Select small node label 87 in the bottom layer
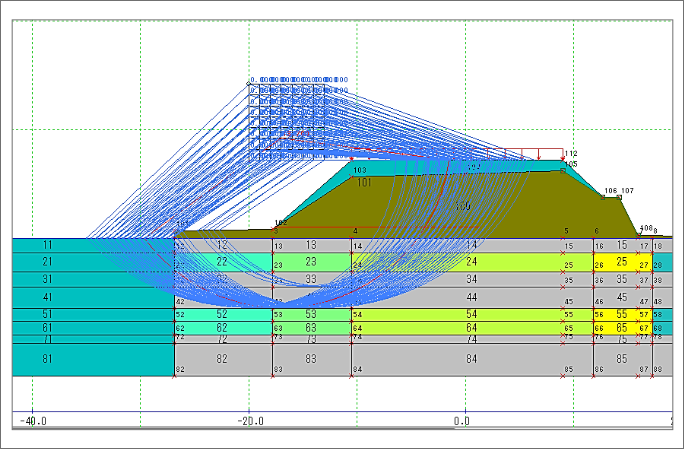This screenshot has height=449, width=684. point(644,370)
